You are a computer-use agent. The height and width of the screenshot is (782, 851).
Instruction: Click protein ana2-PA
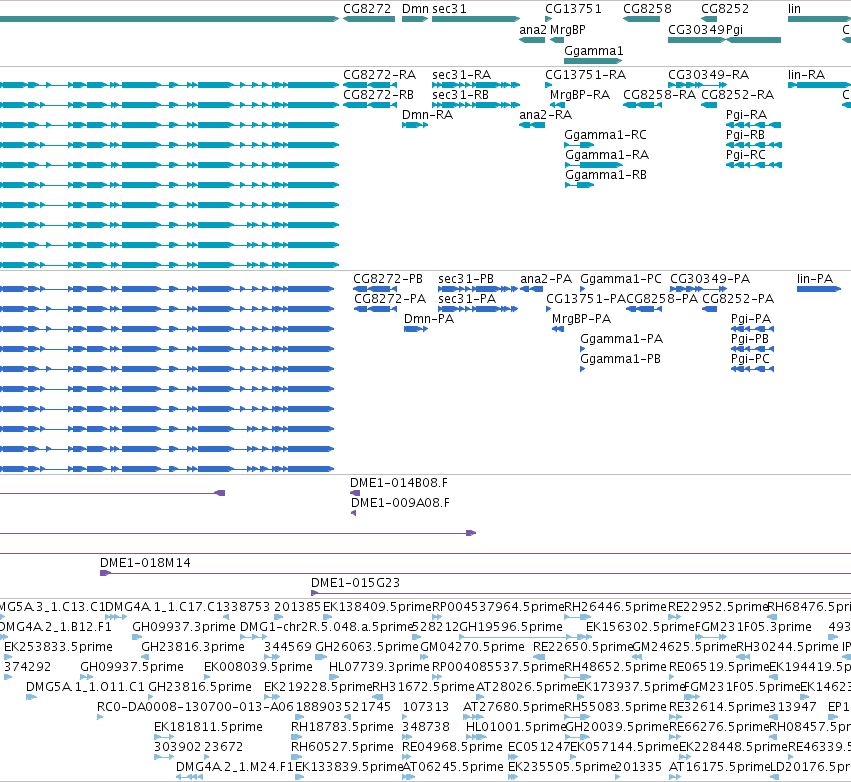pyautogui.click(x=546, y=279)
